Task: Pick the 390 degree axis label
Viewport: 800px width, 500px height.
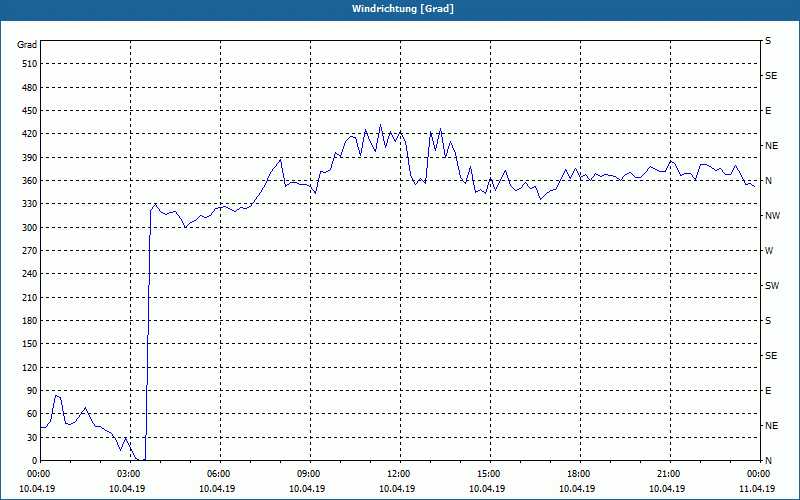Action: click(30, 158)
